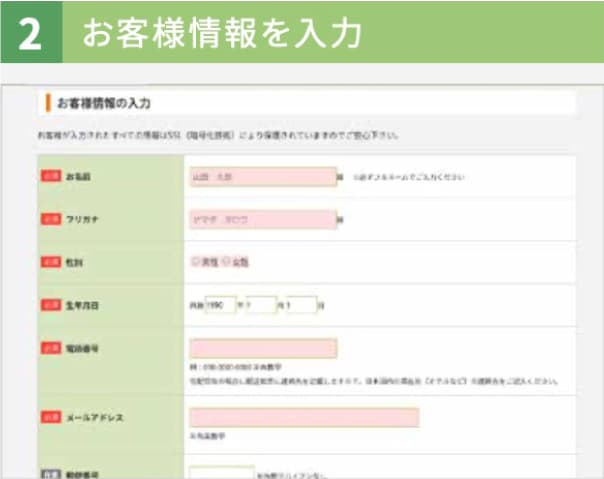Screen dimensions: 604x479
Task: Click the birth year field showing 1990
Action: click(221, 305)
